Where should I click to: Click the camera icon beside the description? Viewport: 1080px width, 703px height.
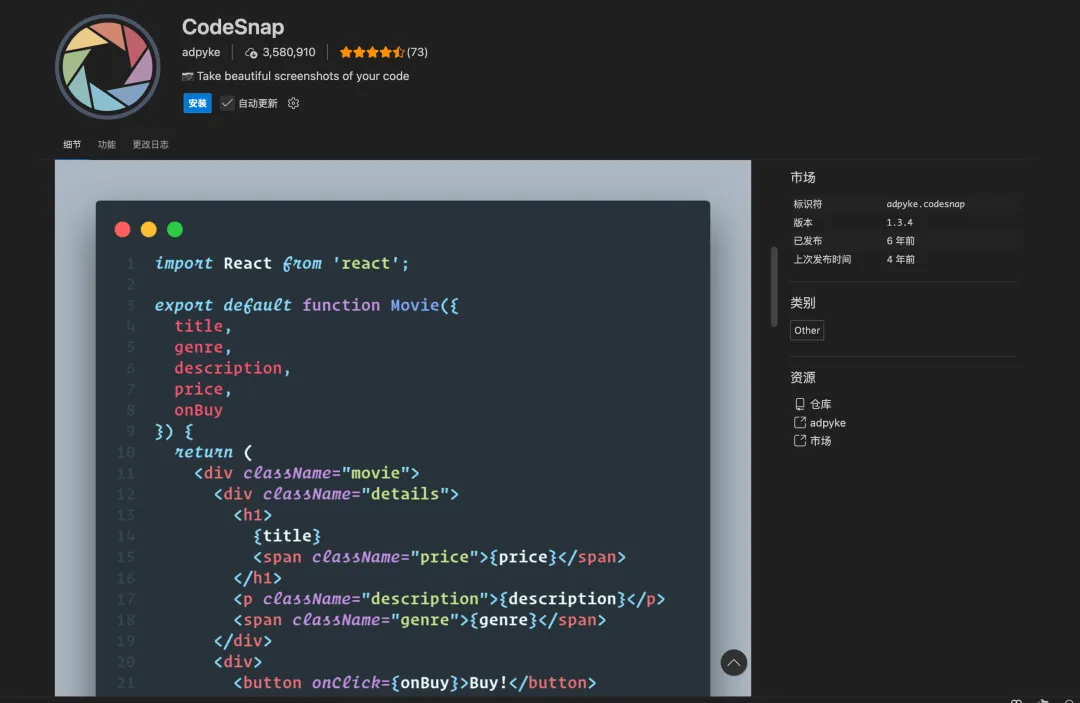[187, 76]
